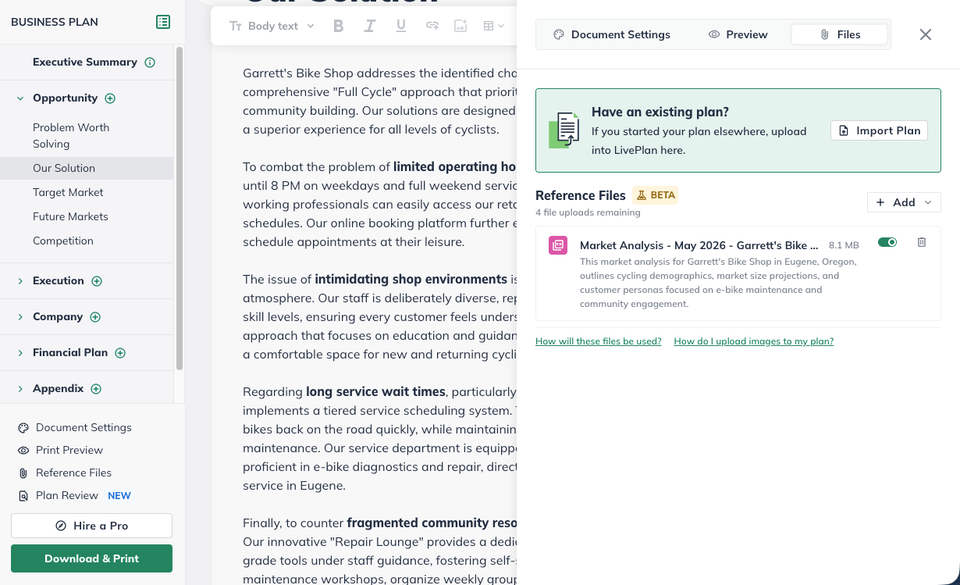The width and height of the screenshot is (960, 585).
Task: Insert an image using the toolbar image icon
Action: click(460, 26)
